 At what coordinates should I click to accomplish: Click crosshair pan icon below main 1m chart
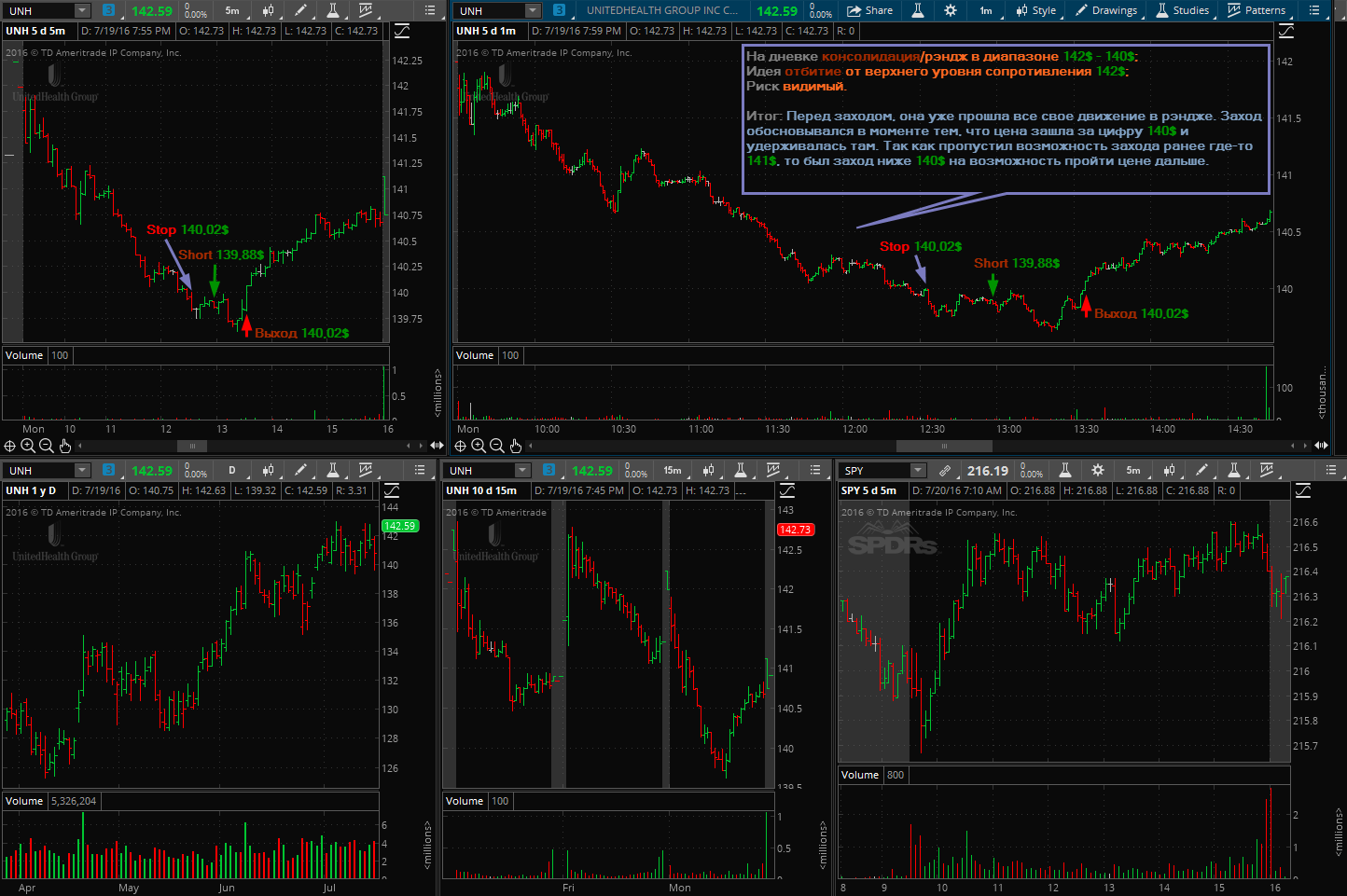click(460, 446)
